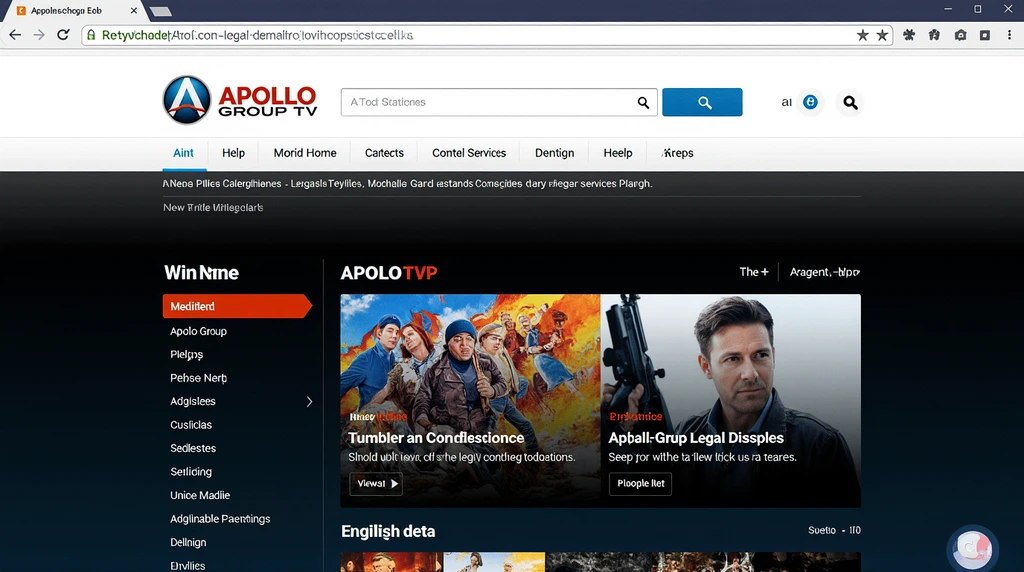Click the Apball-Grup Legal Dissples title

click(696, 438)
